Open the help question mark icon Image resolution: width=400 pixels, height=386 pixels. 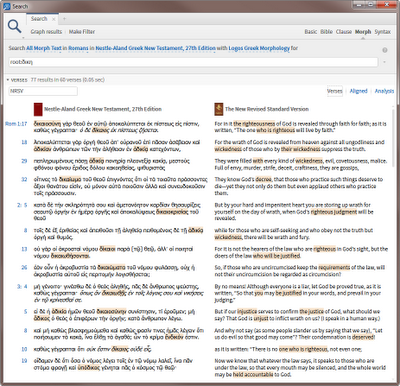[x=385, y=50]
